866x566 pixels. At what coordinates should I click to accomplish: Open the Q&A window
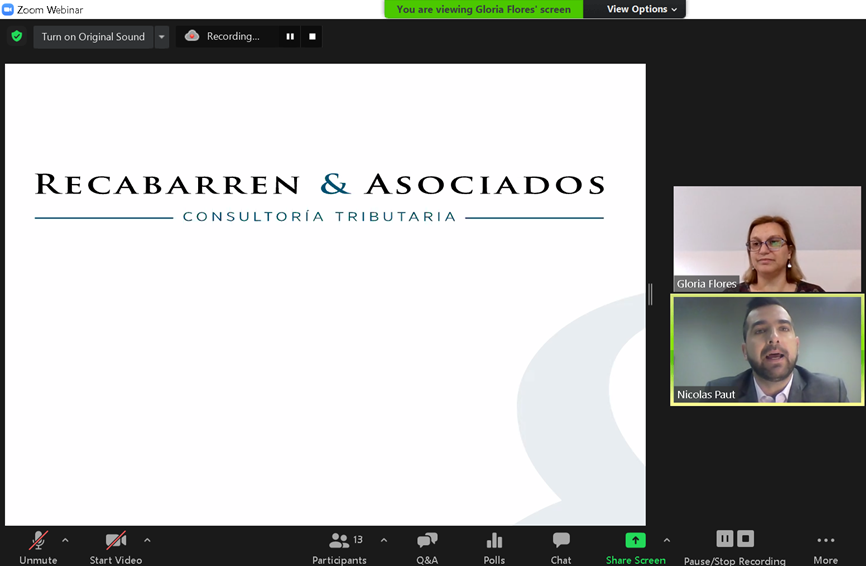[x=427, y=547]
